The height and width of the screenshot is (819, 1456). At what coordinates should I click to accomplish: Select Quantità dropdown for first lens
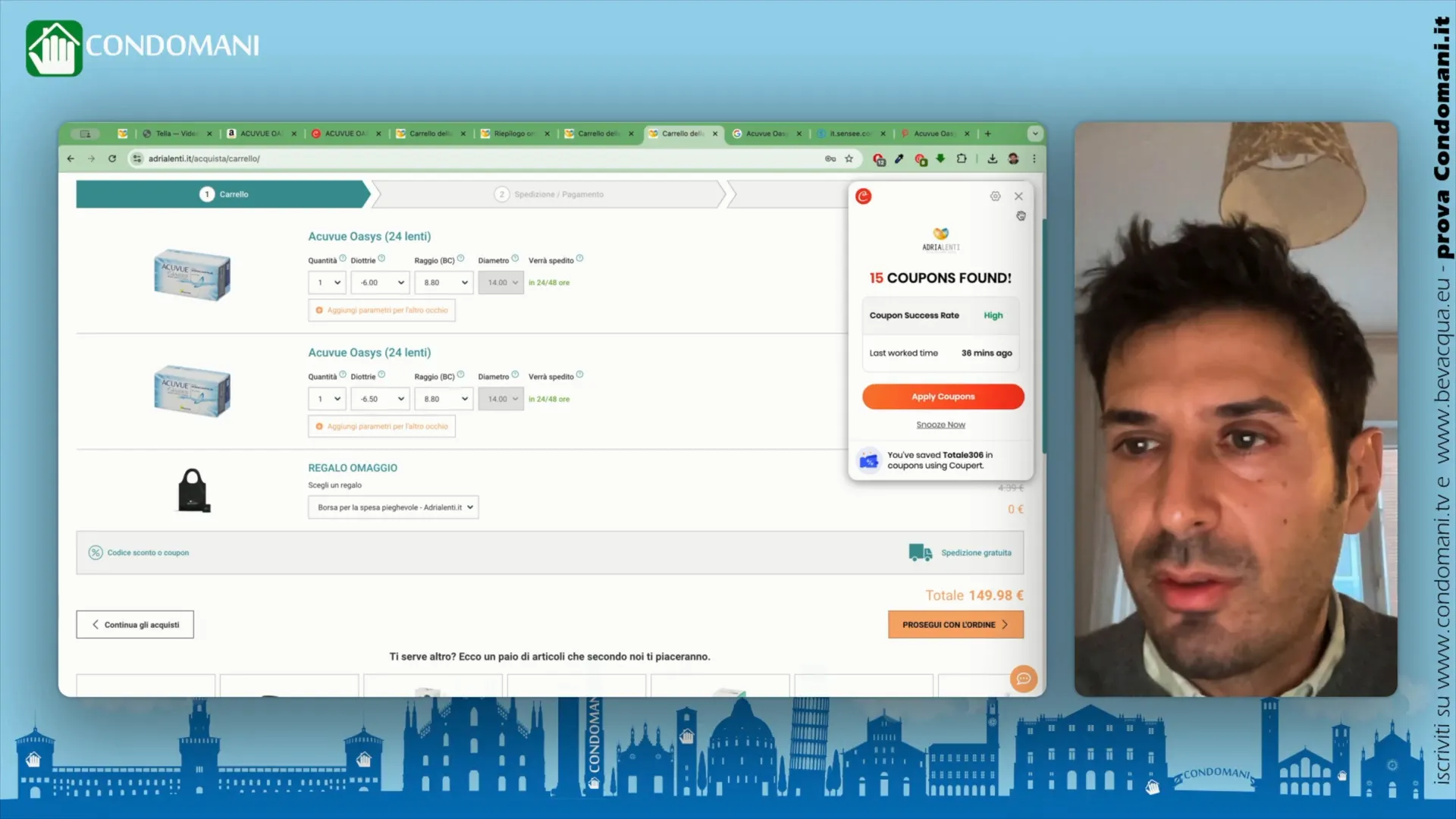[327, 282]
